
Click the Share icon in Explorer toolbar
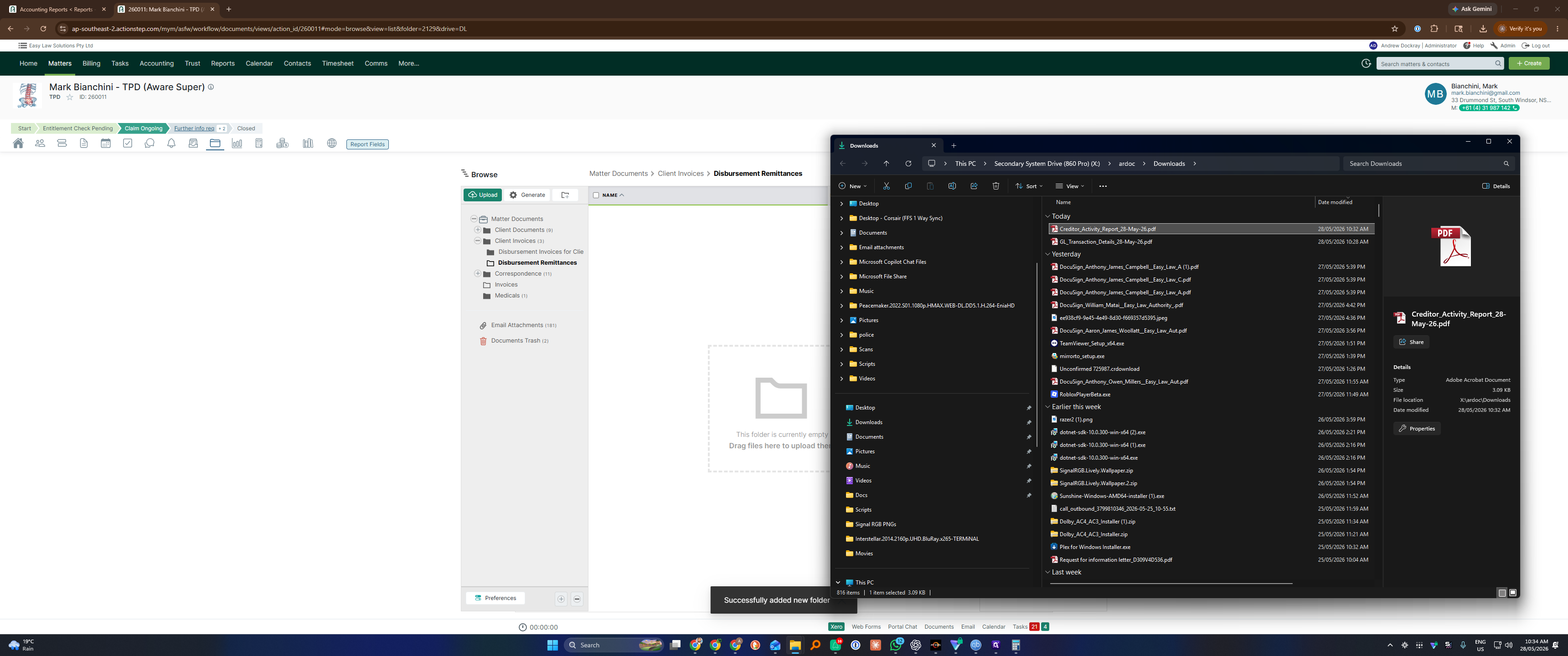(974, 186)
